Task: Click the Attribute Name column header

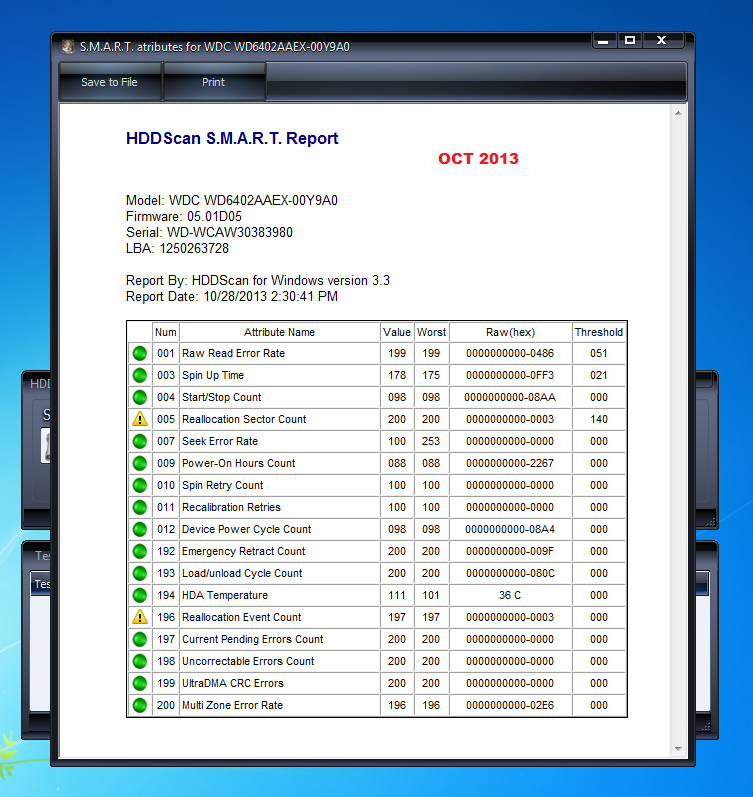Action: point(279,332)
